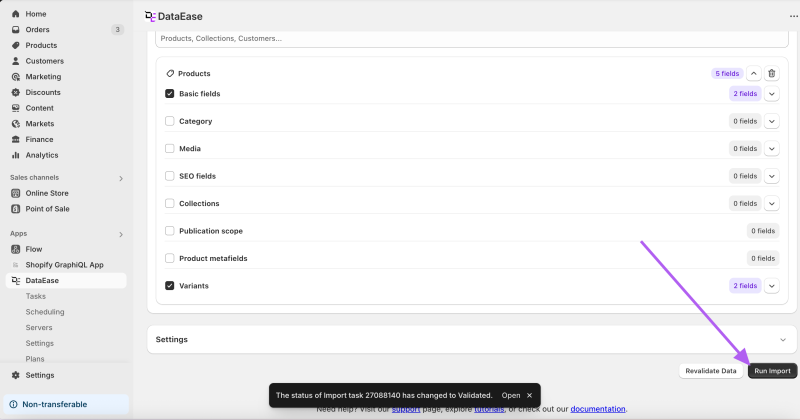Click the Analytics bar chart icon
Screen dimensions: 800x420
16,155
